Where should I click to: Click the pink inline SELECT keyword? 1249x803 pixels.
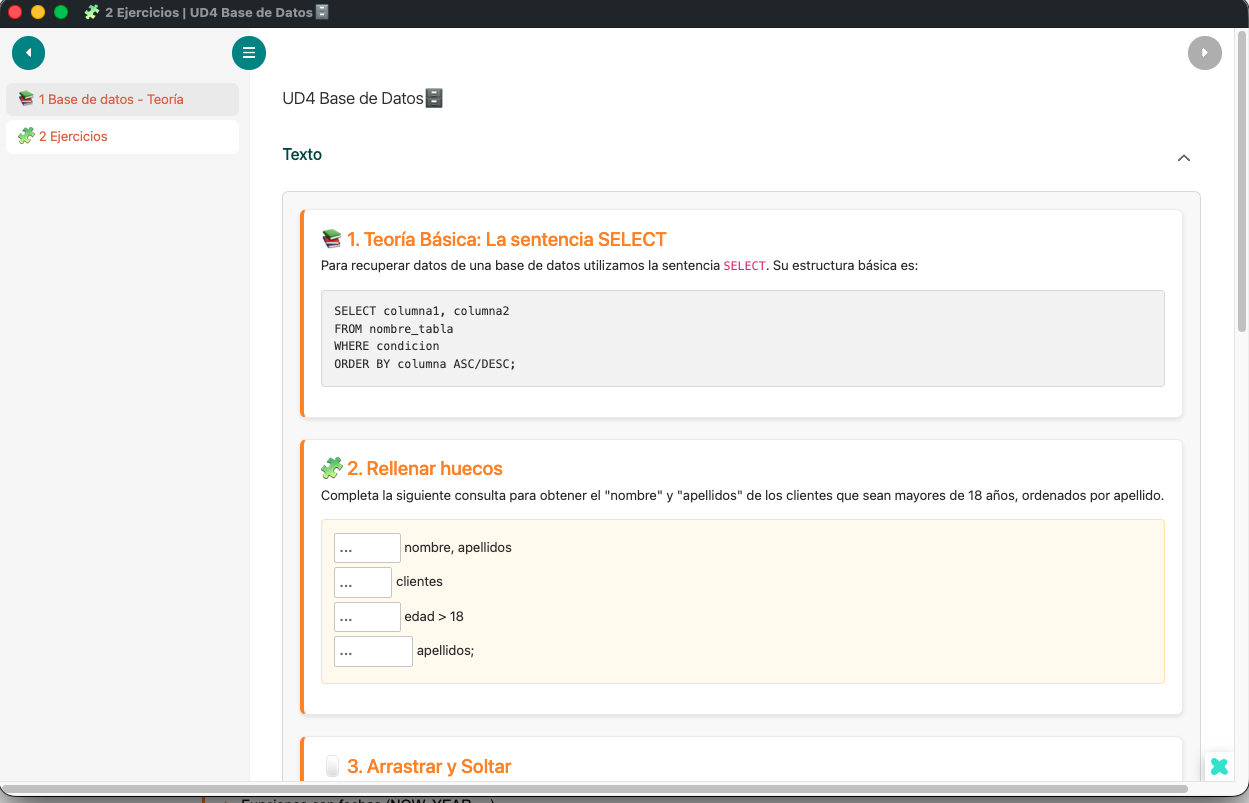click(x=744, y=266)
